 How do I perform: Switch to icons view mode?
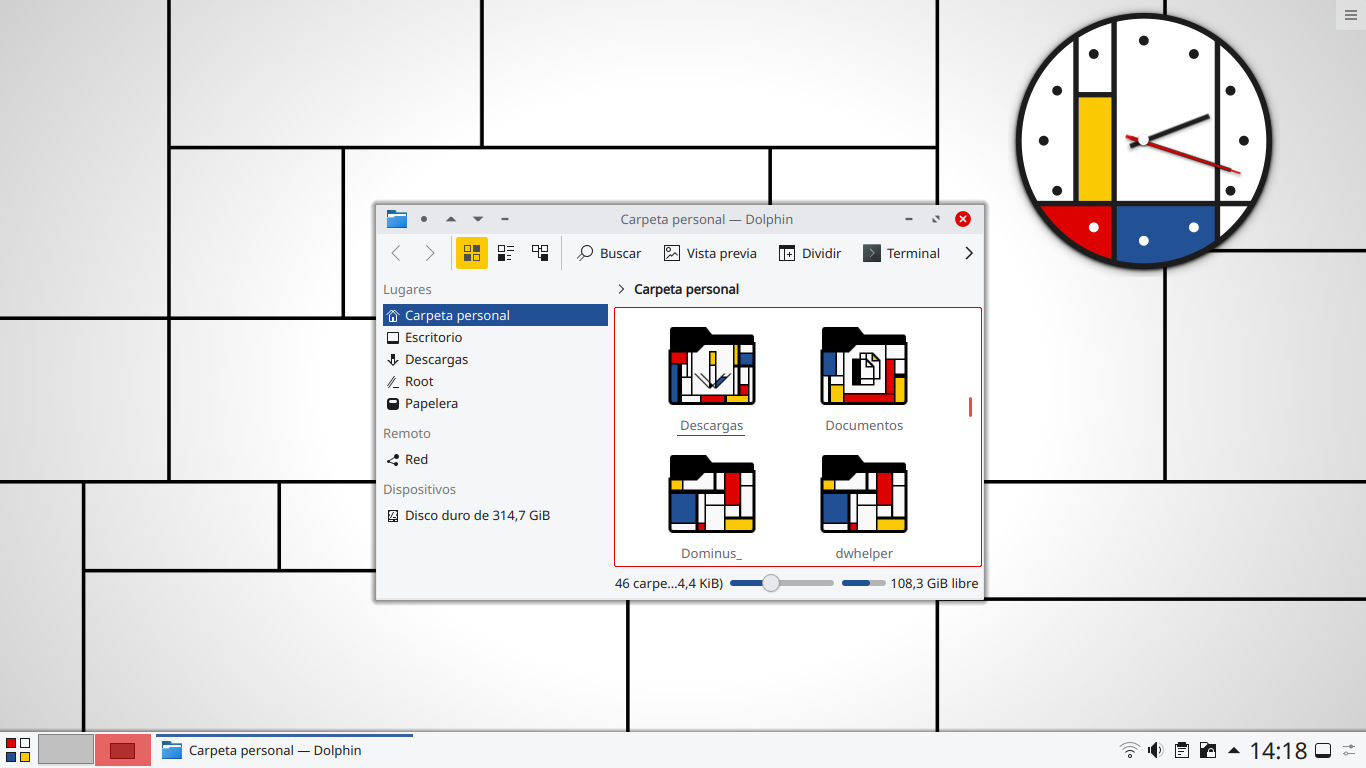pyautogui.click(x=472, y=253)
